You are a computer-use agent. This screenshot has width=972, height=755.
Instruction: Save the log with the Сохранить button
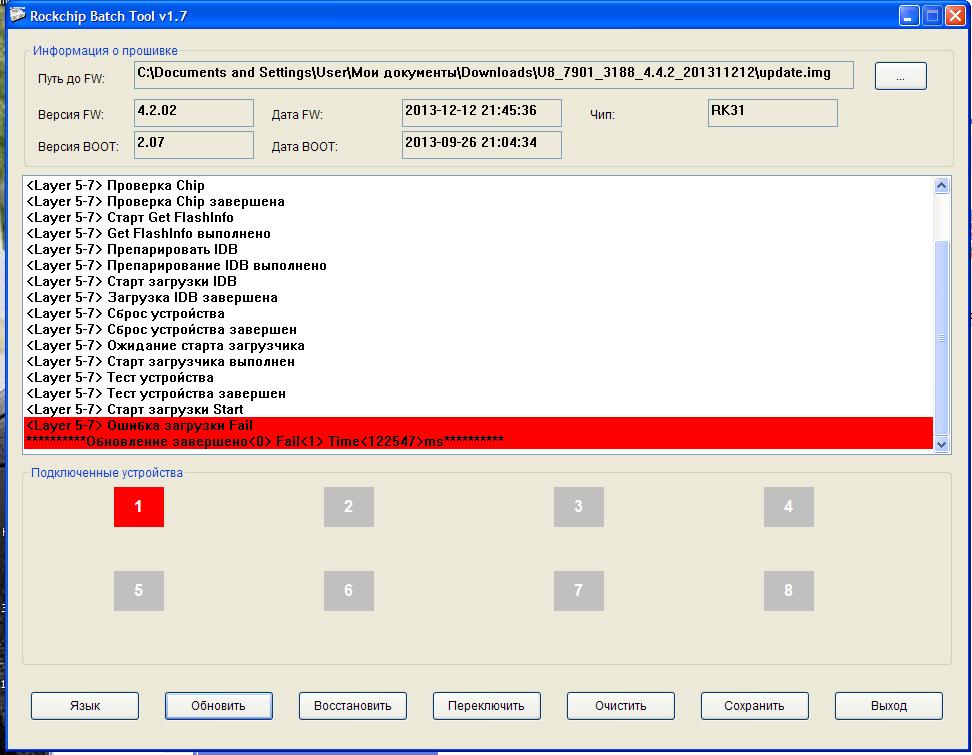pos(754,705)
